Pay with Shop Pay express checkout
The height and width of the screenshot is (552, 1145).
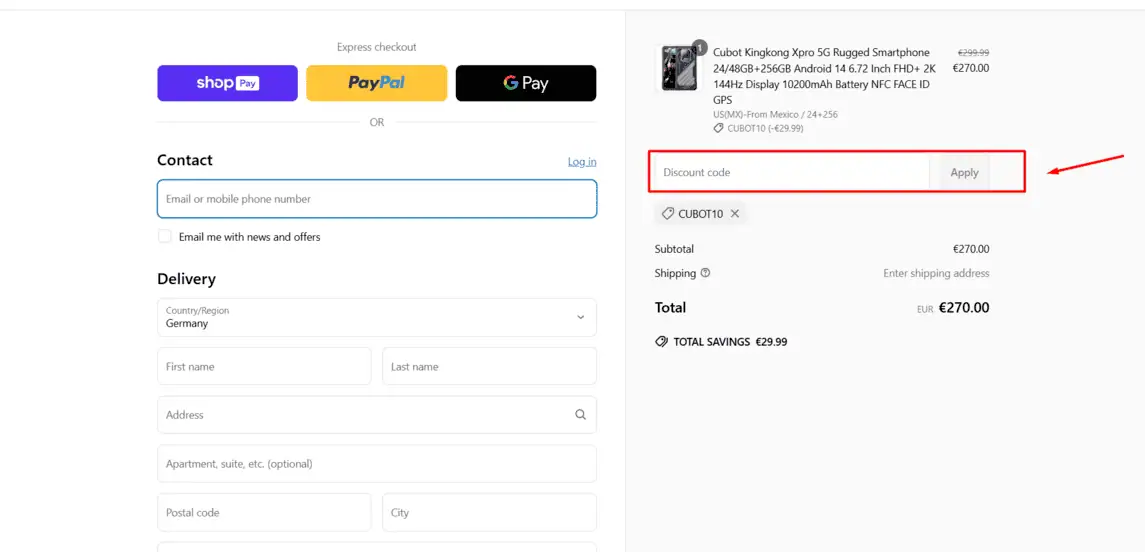pyautogui.click(x=227, y=83)
